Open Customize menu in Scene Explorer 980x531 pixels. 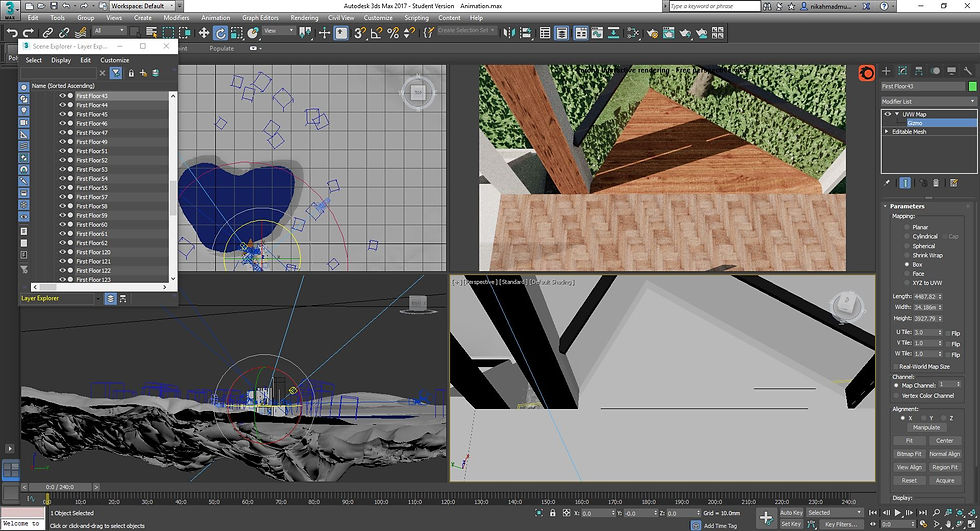pos(115,61)
